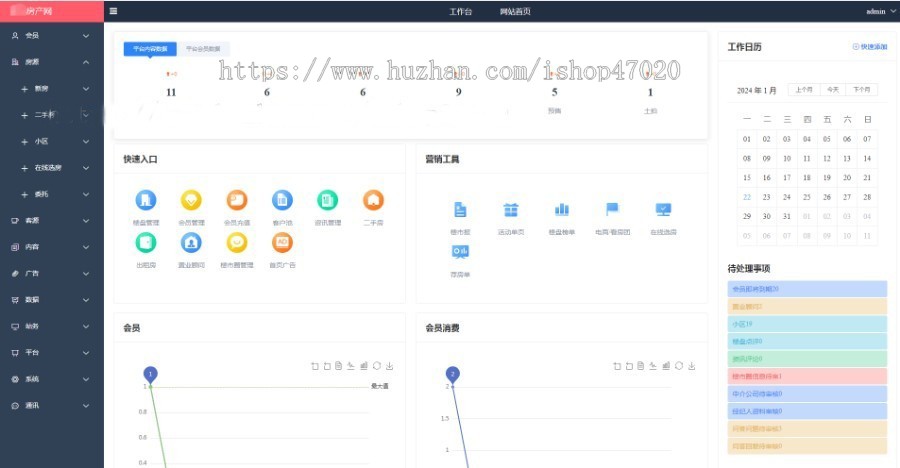Jump to today 今天 in calendar
This screenshot has height=468, width=900.
833,90
